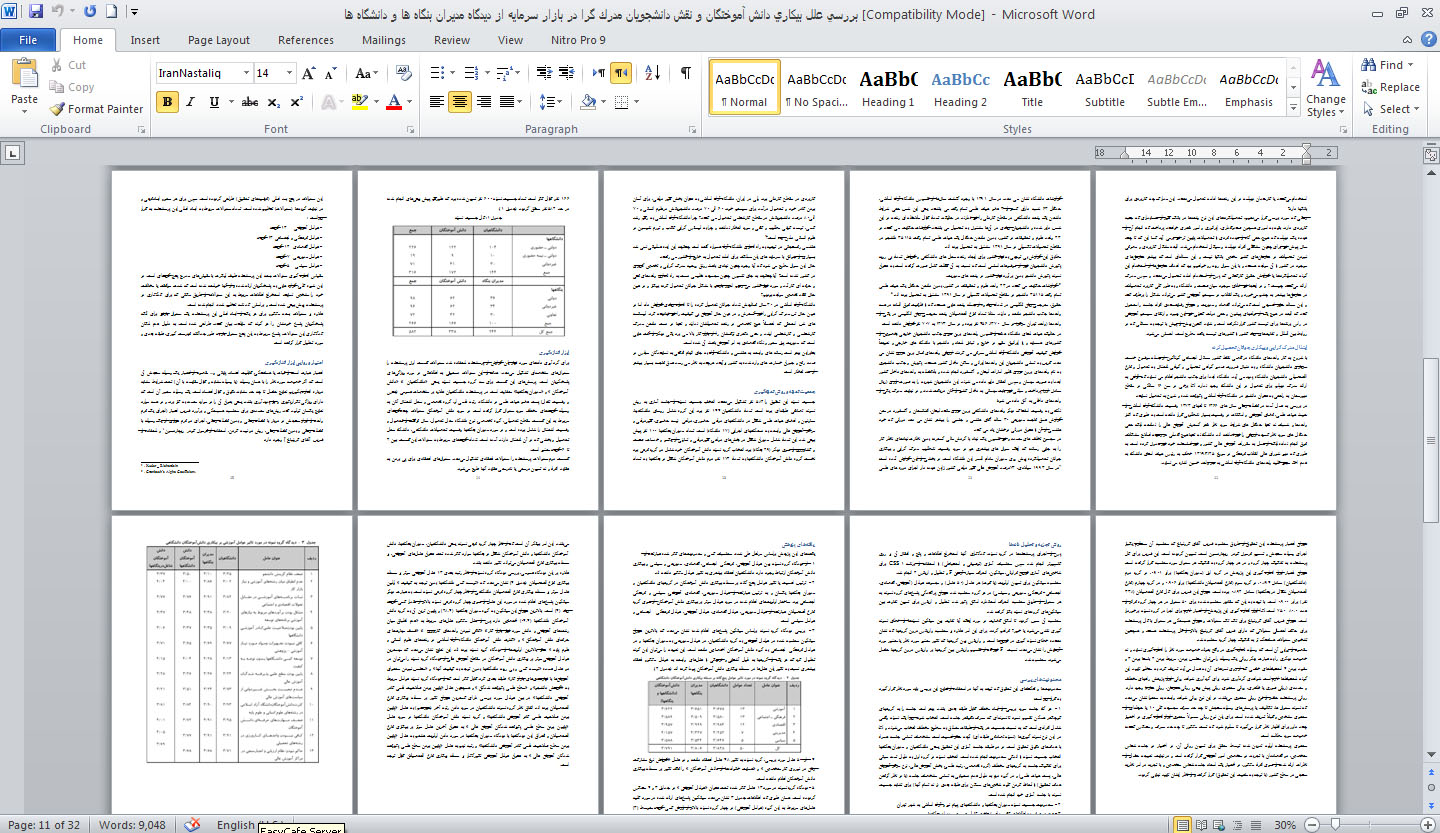The width and height of the screenshot is (1440, 833).
Task: Expand the font size dropdown
Action: click(289, 74)
